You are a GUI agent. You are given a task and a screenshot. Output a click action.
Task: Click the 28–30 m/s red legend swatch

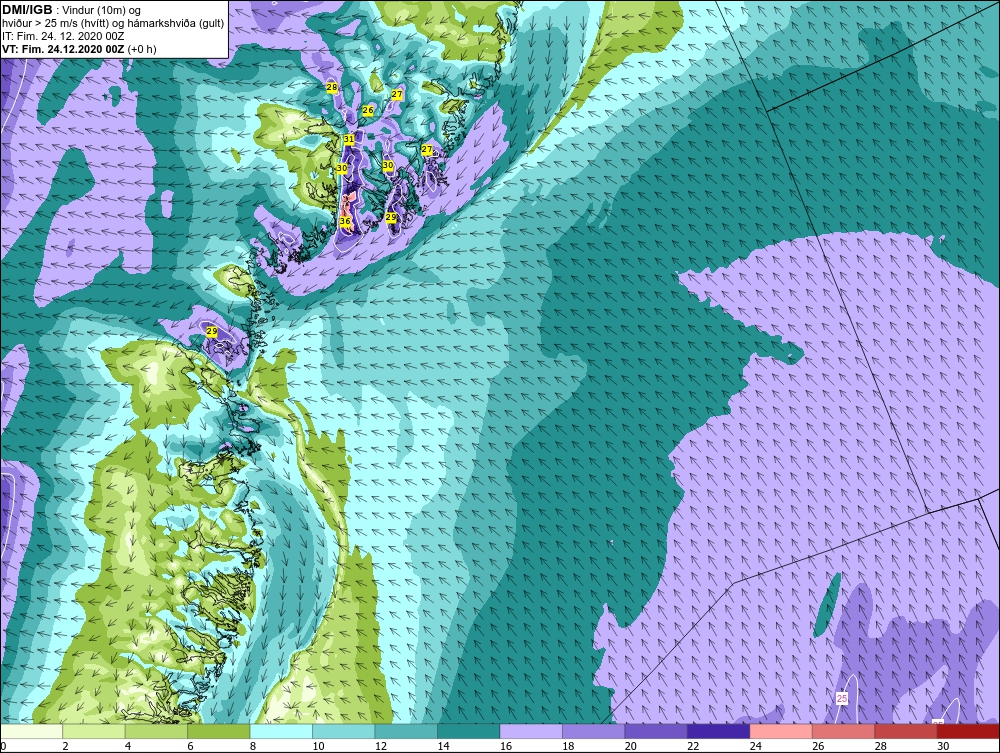coord(906,731)
